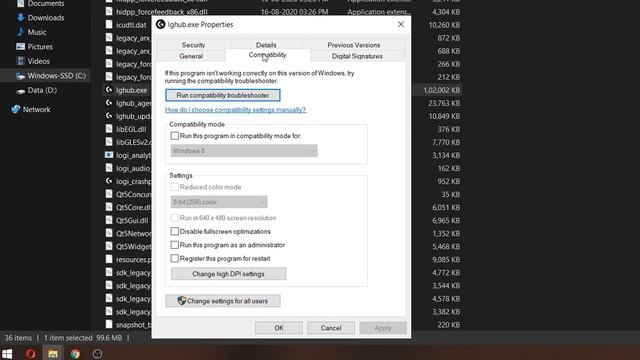Click the icudtl.dat file icon

click(109, 24)
